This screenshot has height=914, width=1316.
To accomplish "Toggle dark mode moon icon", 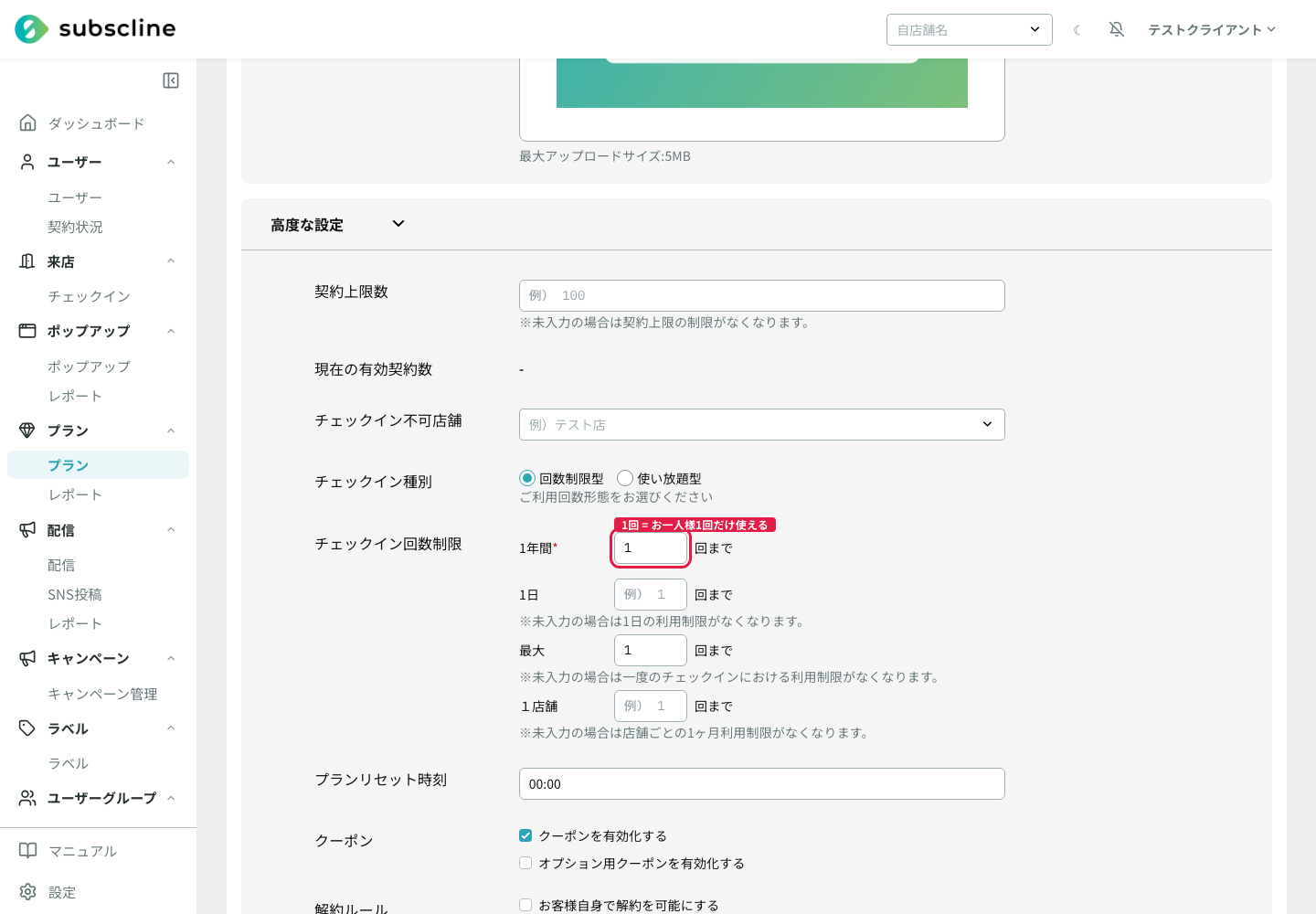I will click(x=1077, y=30).
